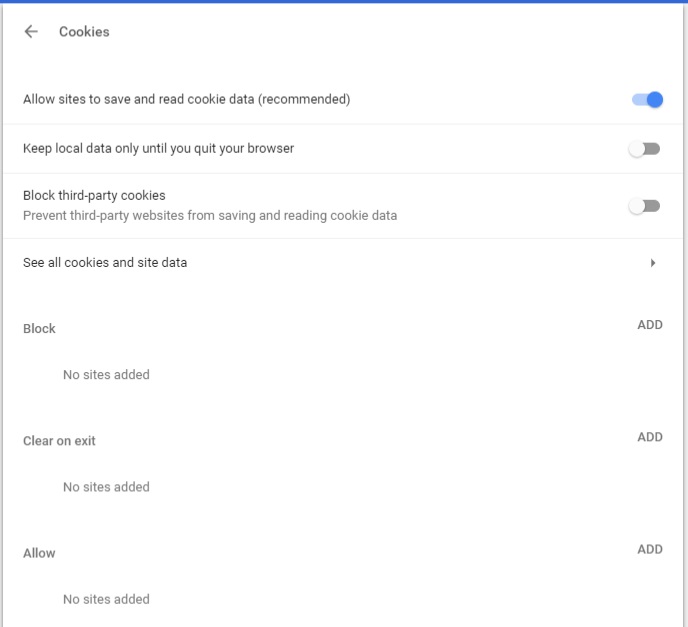Click ADD next to Block section
The height and width of the screenshot is (627, 688).
(x=650, y=325)
